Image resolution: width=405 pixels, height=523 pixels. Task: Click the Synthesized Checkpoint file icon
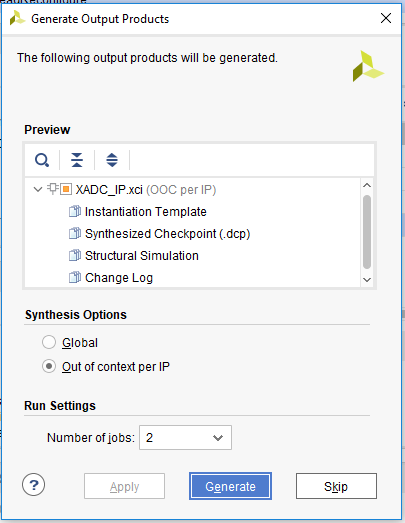75,233
